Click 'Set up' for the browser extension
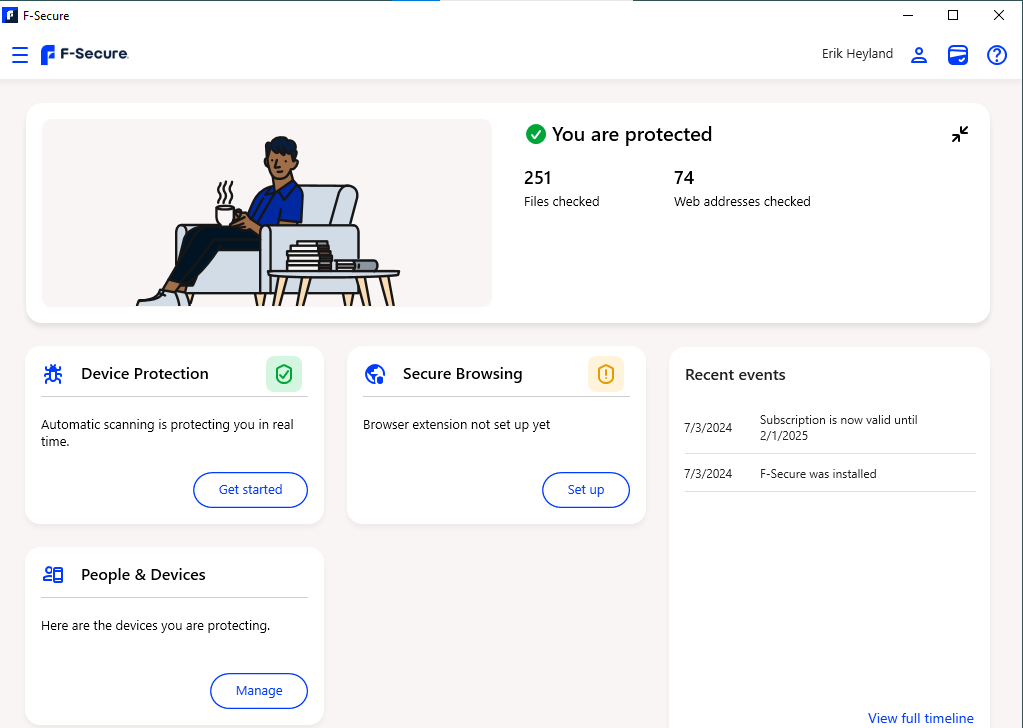Screen dimensions: 1023x728 coord(585,490)
